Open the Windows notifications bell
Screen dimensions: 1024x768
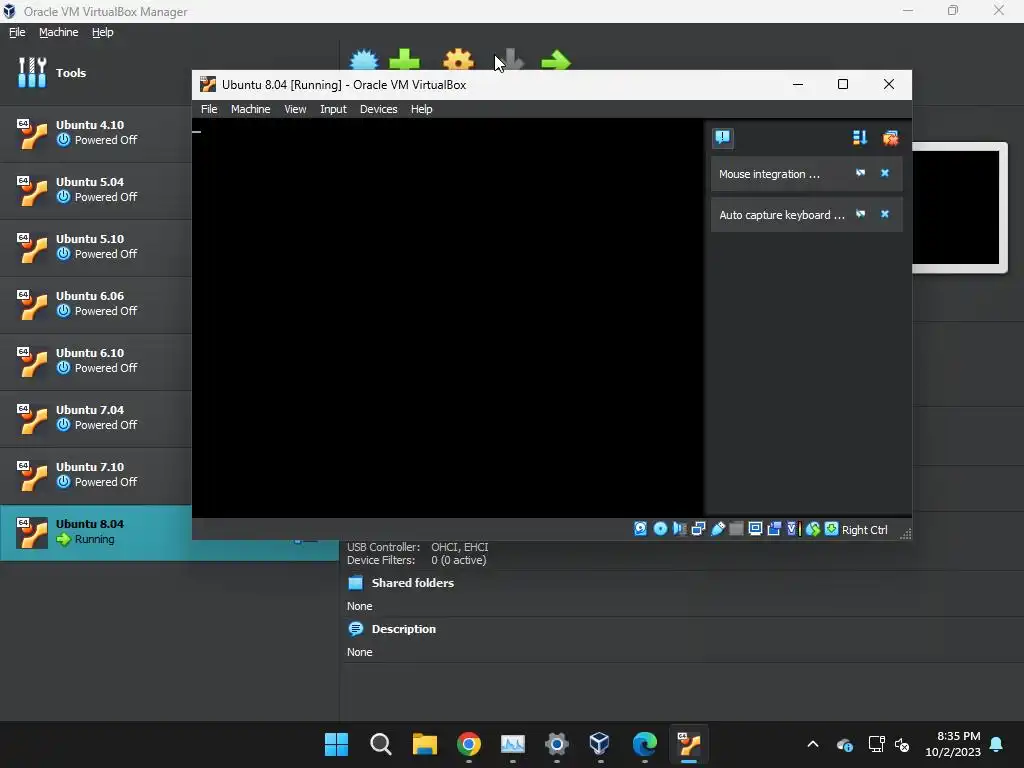997,744
